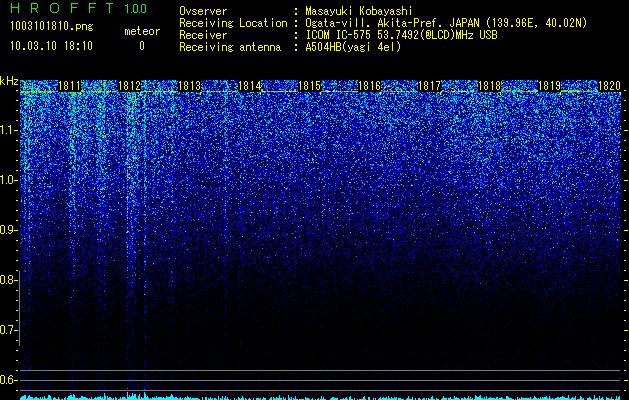Screen dimensions: 629x400
Task: Click the Receiver label
Action: (203, 35)
